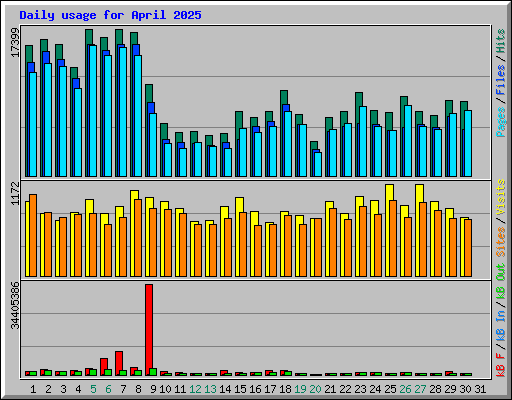This screenshot has width=512, height=400.
Task: Click the cyan Pages bar on day 5
Action: tap(93, 111)
